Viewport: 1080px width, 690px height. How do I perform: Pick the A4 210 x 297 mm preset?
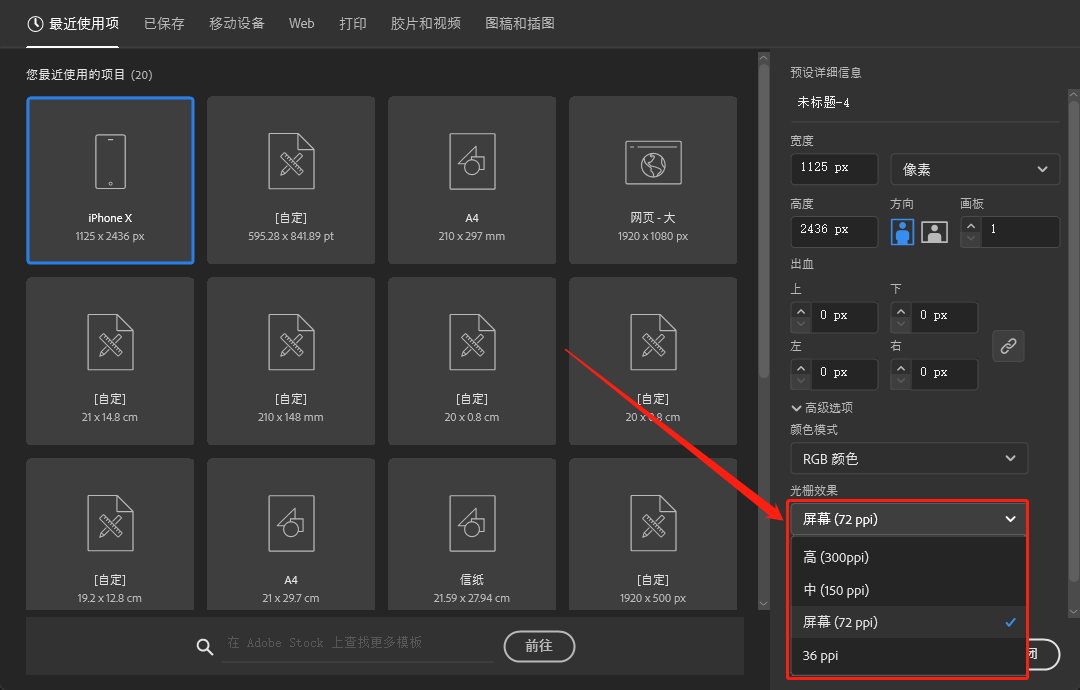(x=472, y=180)
